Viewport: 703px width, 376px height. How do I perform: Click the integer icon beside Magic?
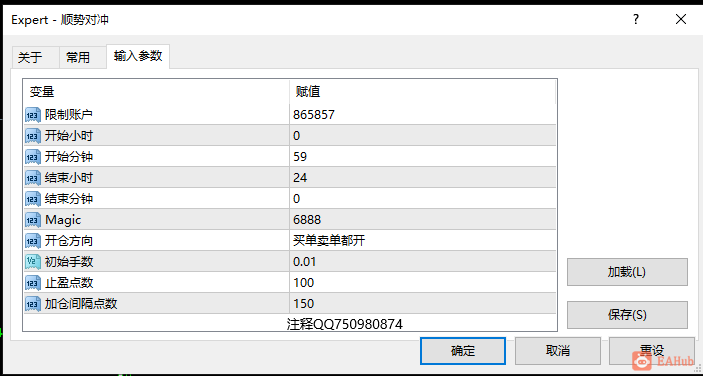tap(33, 220)
